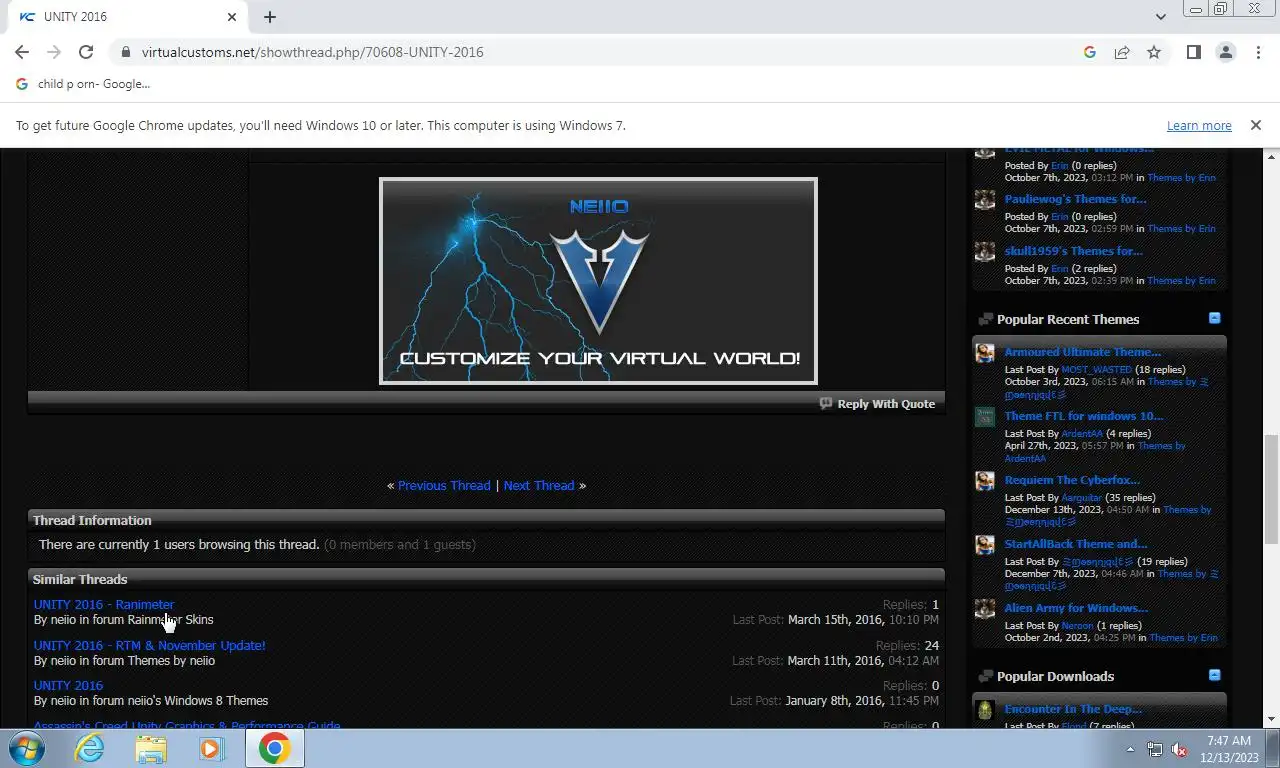
Task: Open the Chrome profile menu
Action: (1225, 52)
